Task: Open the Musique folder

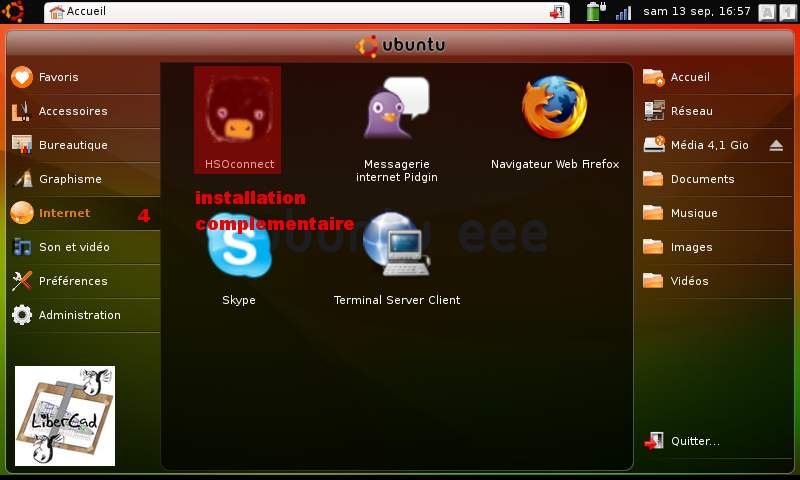Action: [x=716, y=213]
